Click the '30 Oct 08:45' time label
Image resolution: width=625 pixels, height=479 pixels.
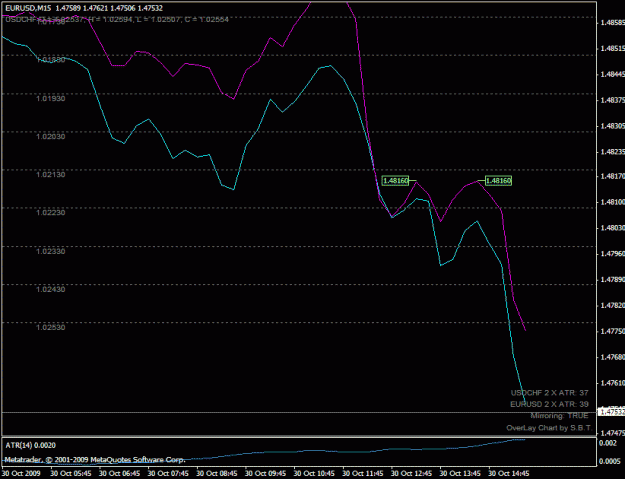[x=216, y=473]
